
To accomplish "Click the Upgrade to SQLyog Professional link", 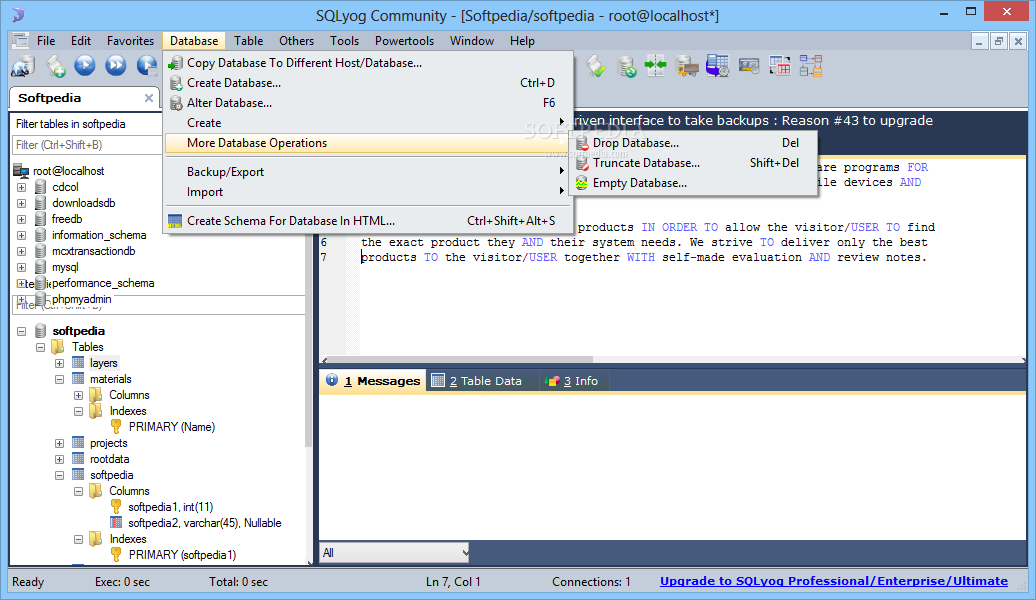I will point(834,581).
